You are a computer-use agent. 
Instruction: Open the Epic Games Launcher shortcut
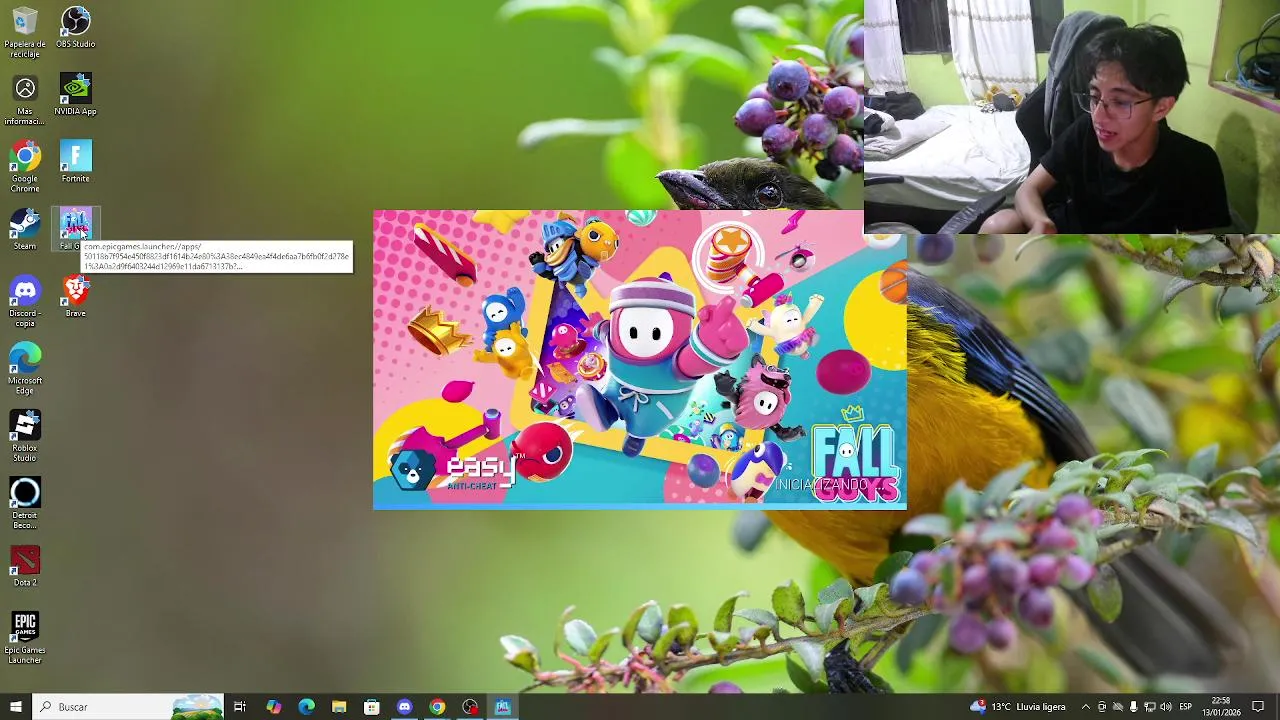(x=25, y=638)
